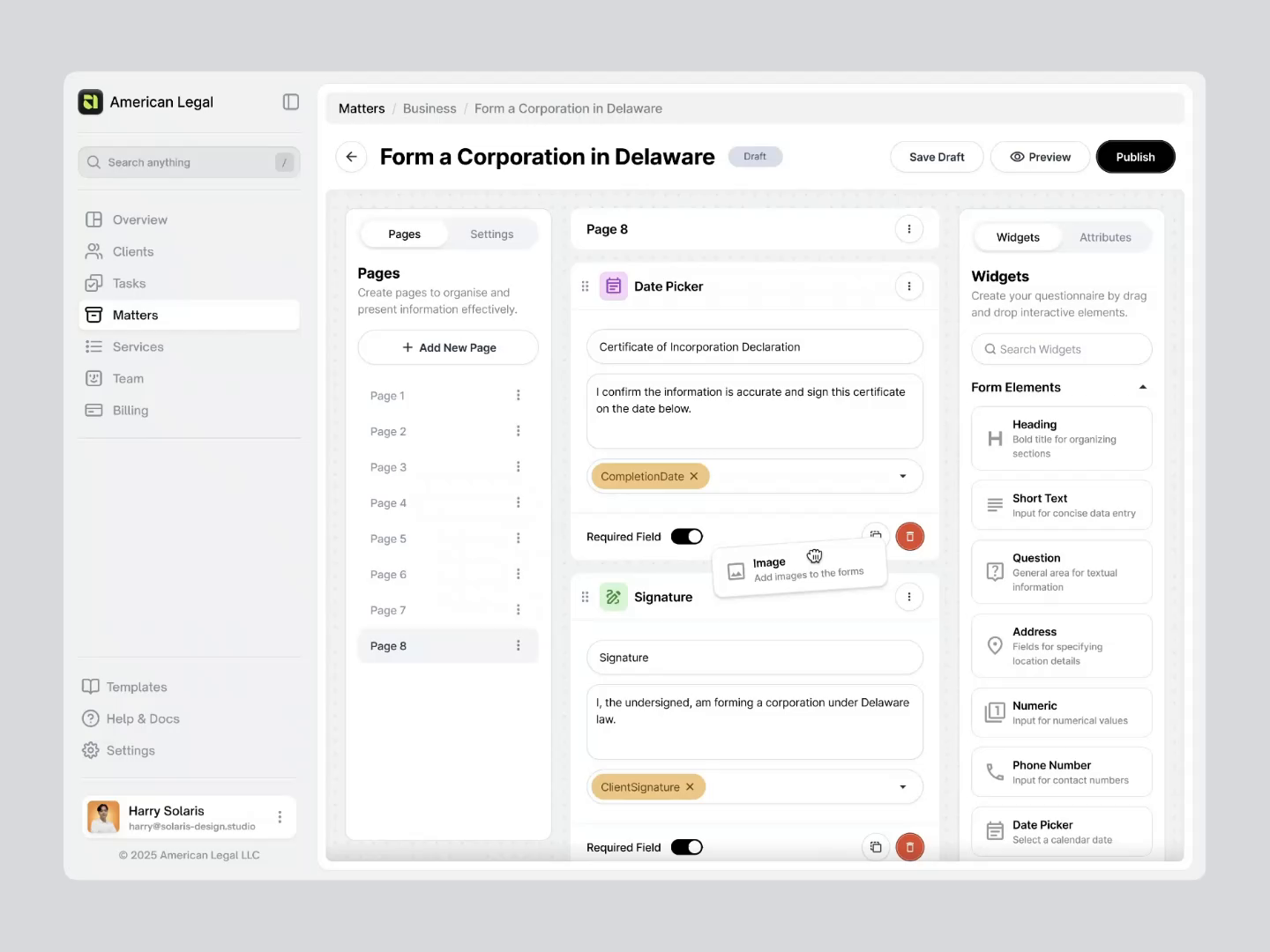The image size is (1270, 952).
Task: Open Signature widget options menu
Action: point(909,597)
